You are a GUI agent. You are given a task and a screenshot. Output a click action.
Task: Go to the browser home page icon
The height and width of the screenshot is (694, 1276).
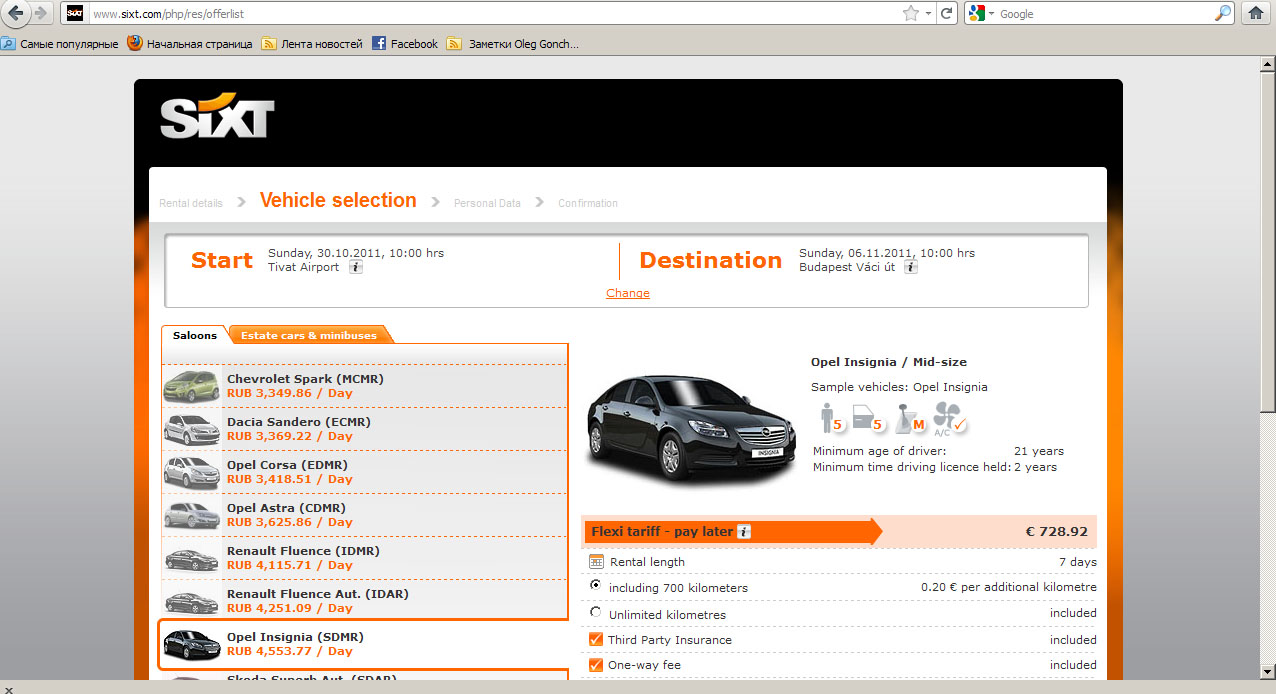[x=1254, y=13]
